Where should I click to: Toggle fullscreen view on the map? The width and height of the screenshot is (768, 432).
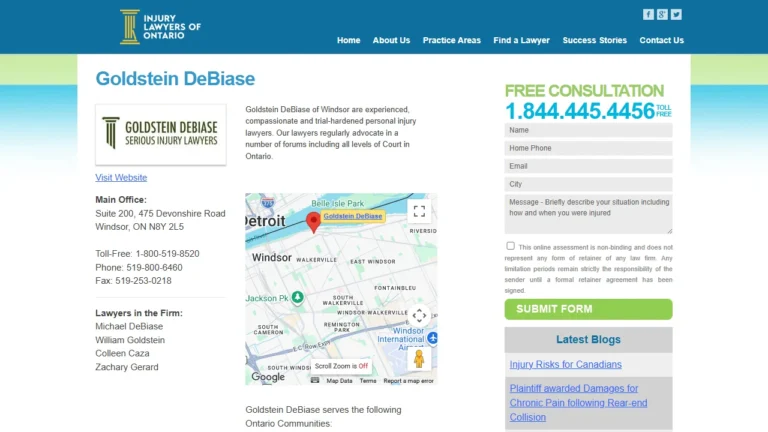[x=419, y=211]
